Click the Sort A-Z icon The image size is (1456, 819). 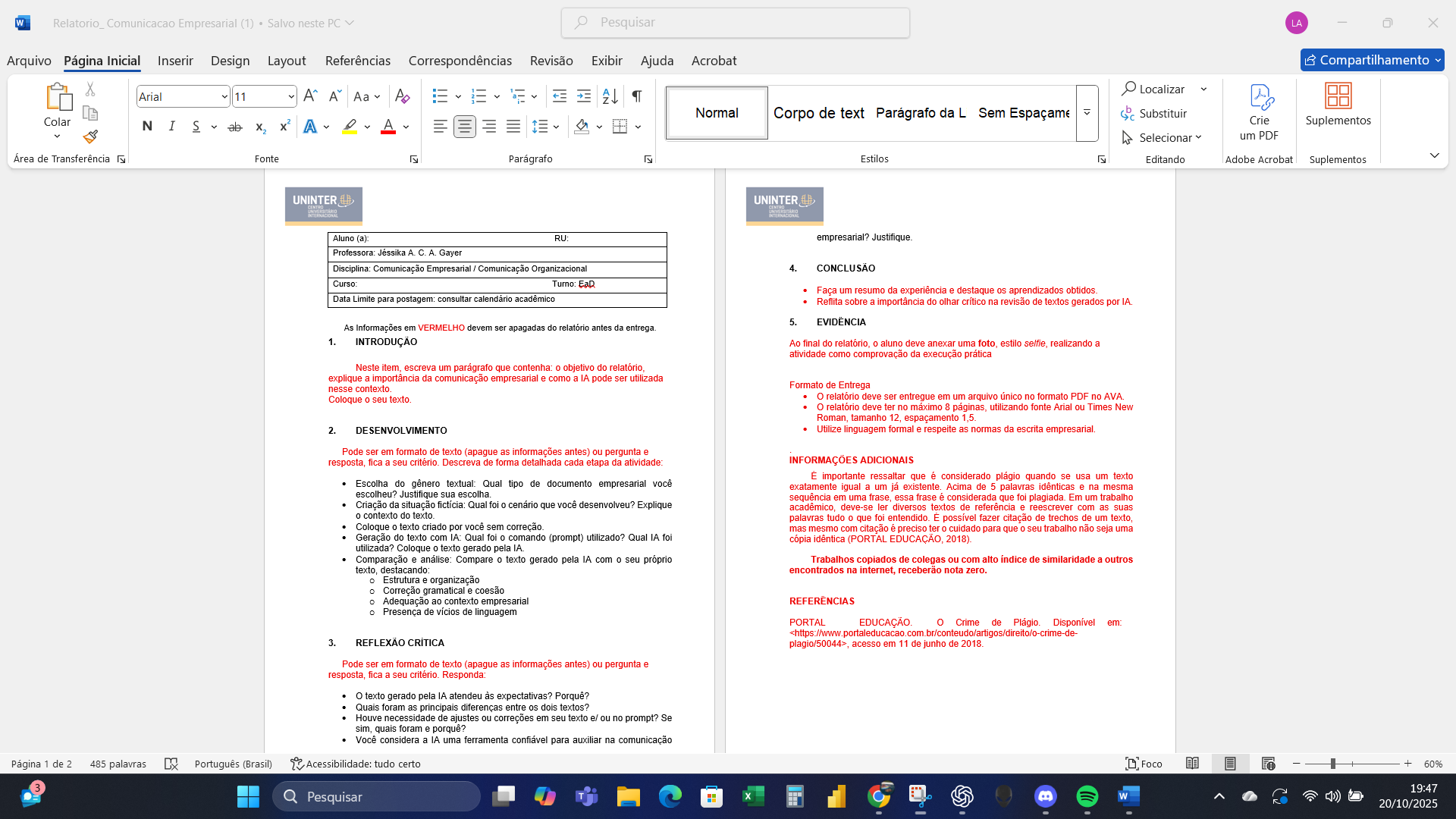point(610,96)
